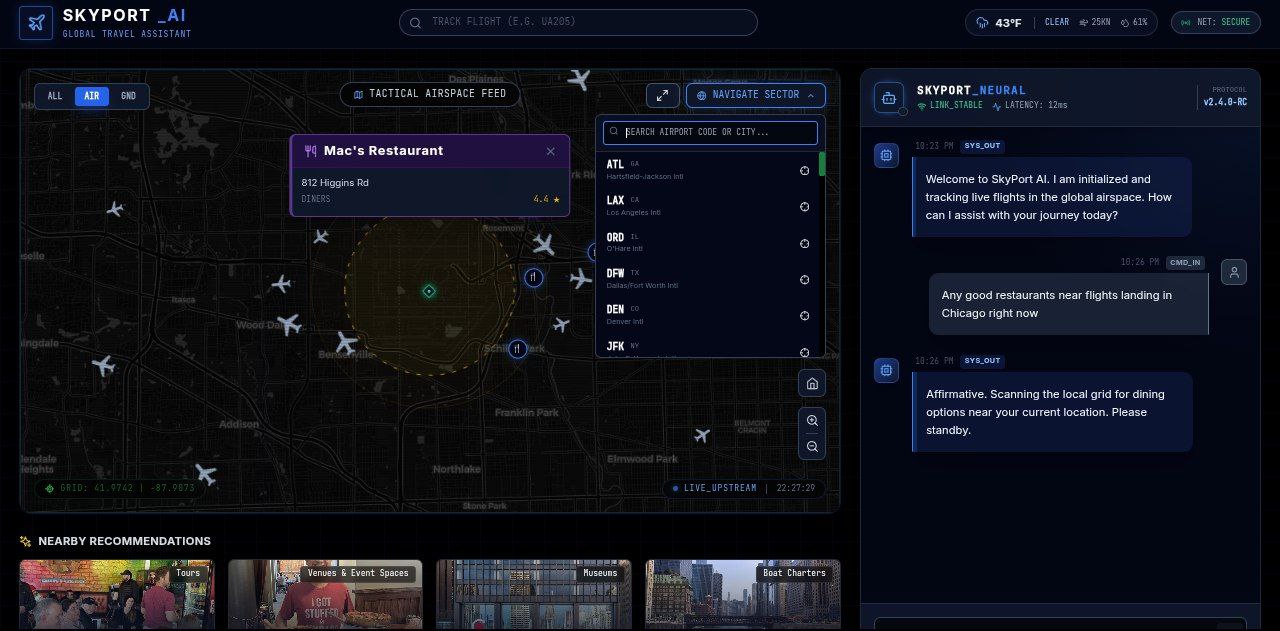Select the ALL map filter
The width and height of the screenshot is (1280, 631).
(55, 96)
